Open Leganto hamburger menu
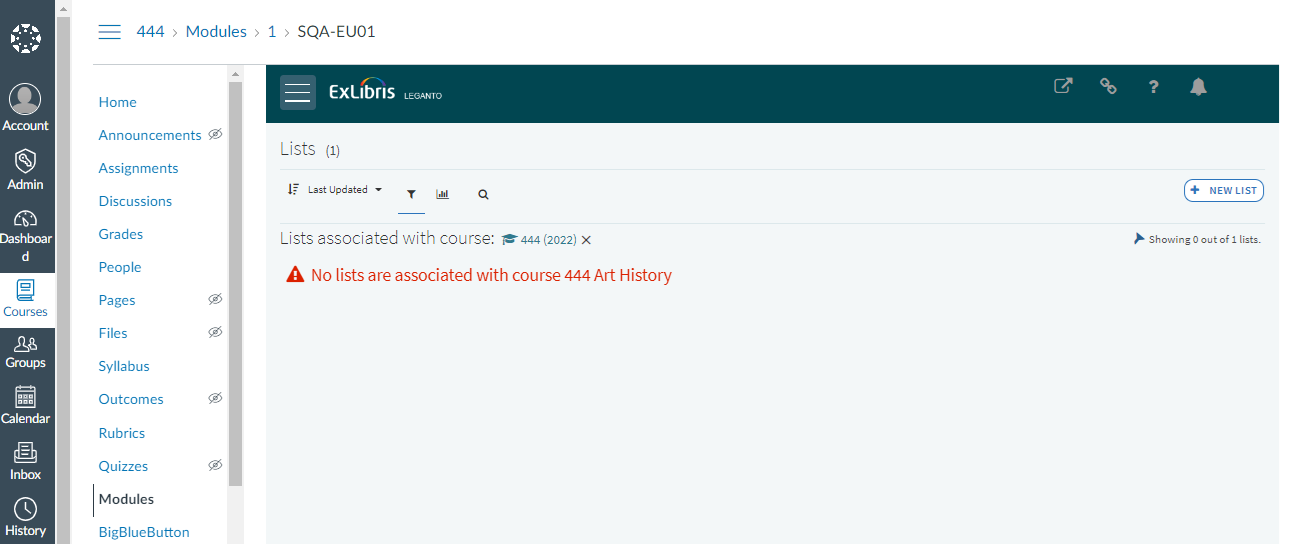The image size is (1302, 544). point(298,92)
